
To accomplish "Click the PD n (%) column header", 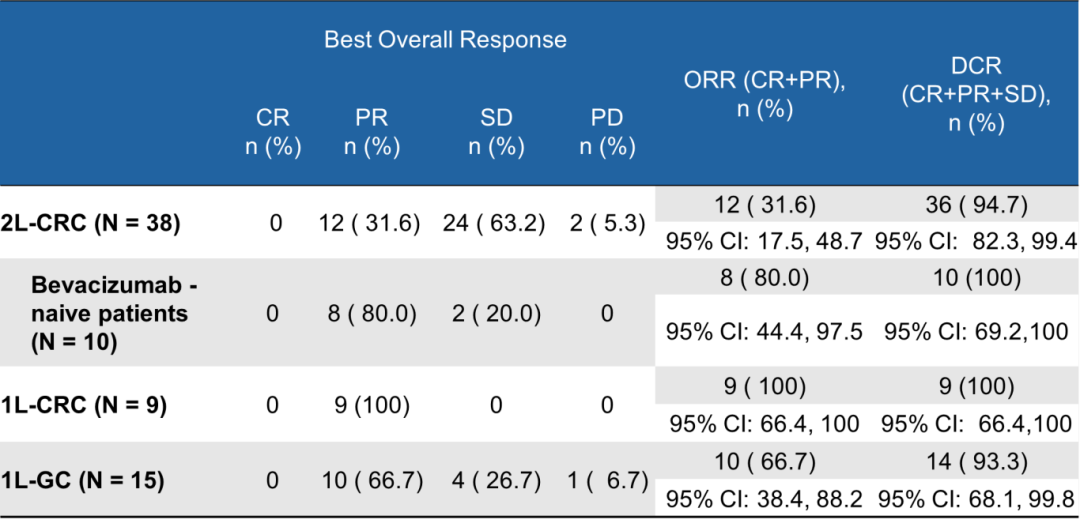I will point(607,132).
